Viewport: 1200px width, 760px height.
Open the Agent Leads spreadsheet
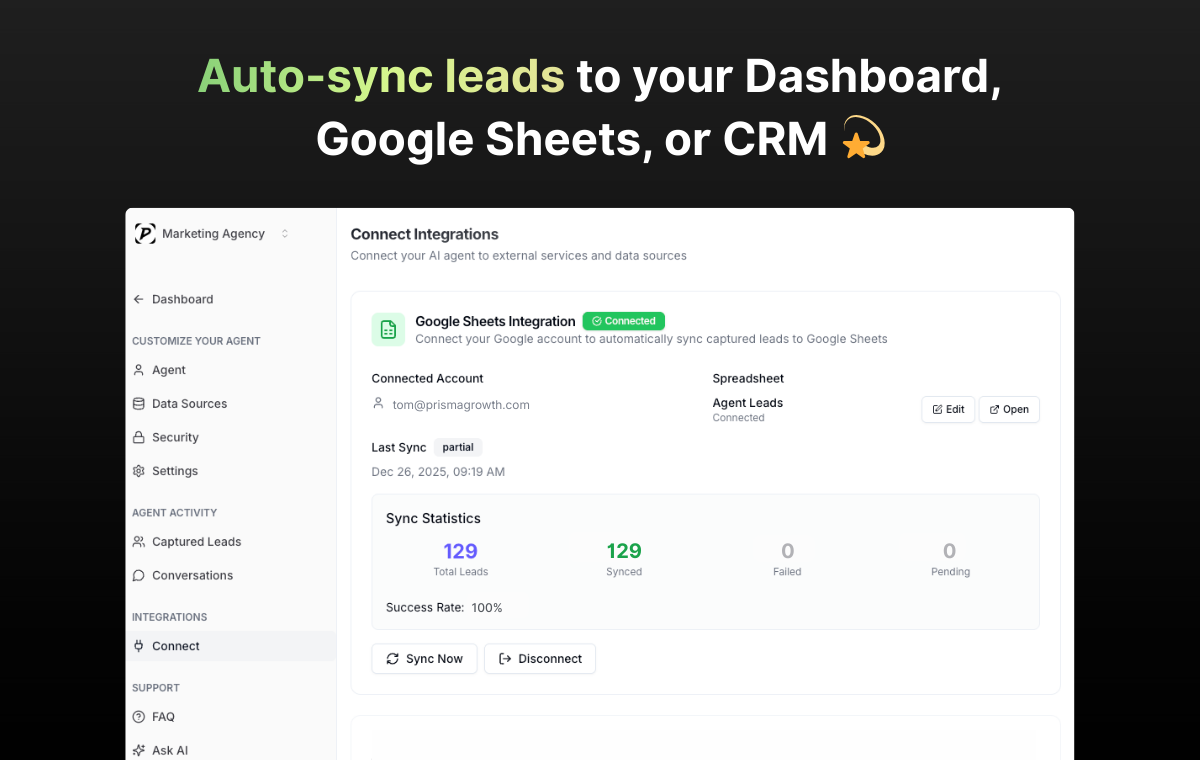1009,409
